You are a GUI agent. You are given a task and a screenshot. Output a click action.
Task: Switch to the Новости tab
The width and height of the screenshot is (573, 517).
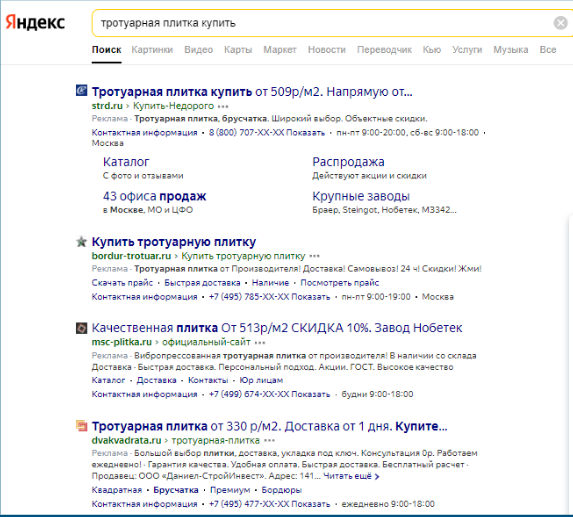pos(327,50)
